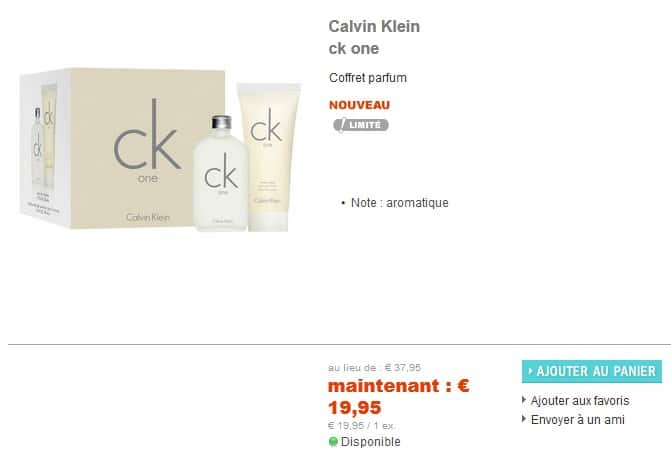Click the ck one perfume bottle image
Screen dimensions: 671x451
tap(220, 173)
